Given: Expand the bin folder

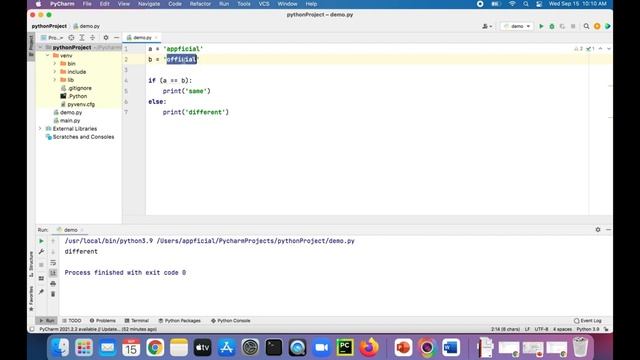Looking at the screenshot, I should (x=55, y=64).
